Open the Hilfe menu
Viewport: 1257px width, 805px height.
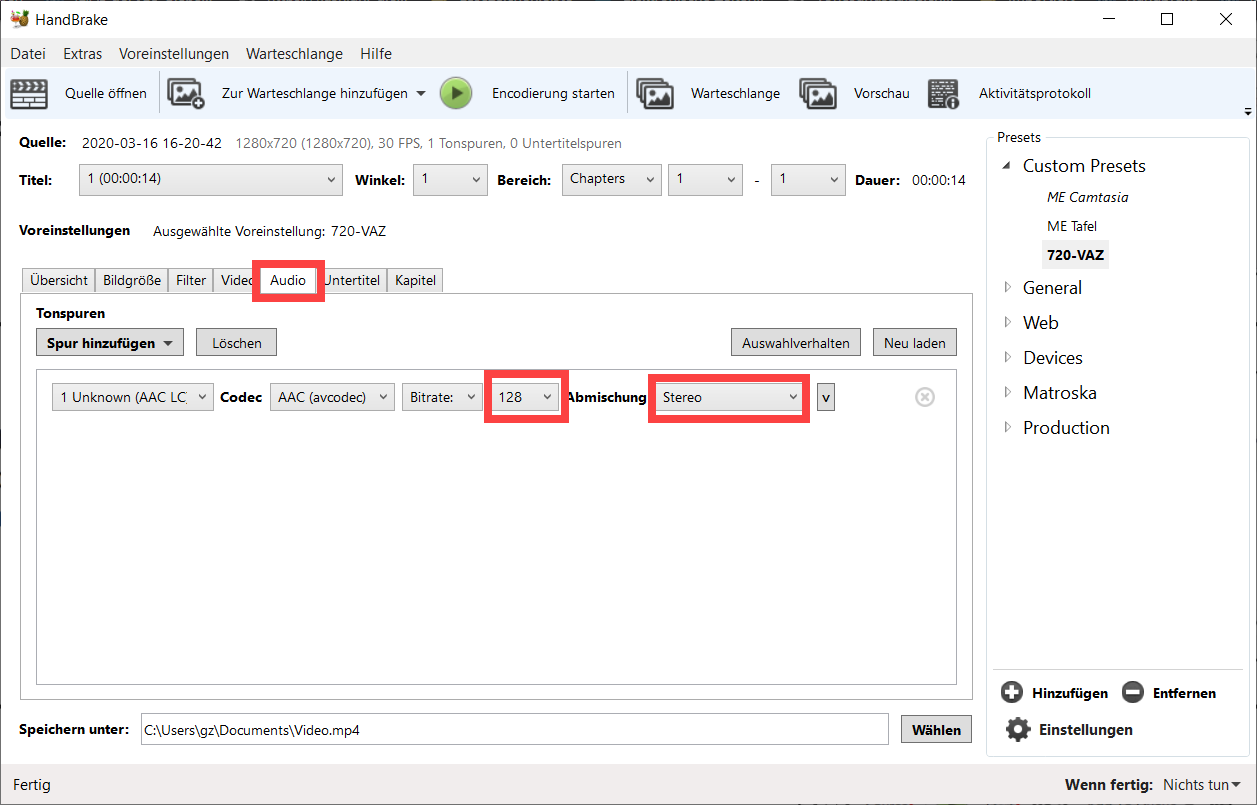coord(376,54)
